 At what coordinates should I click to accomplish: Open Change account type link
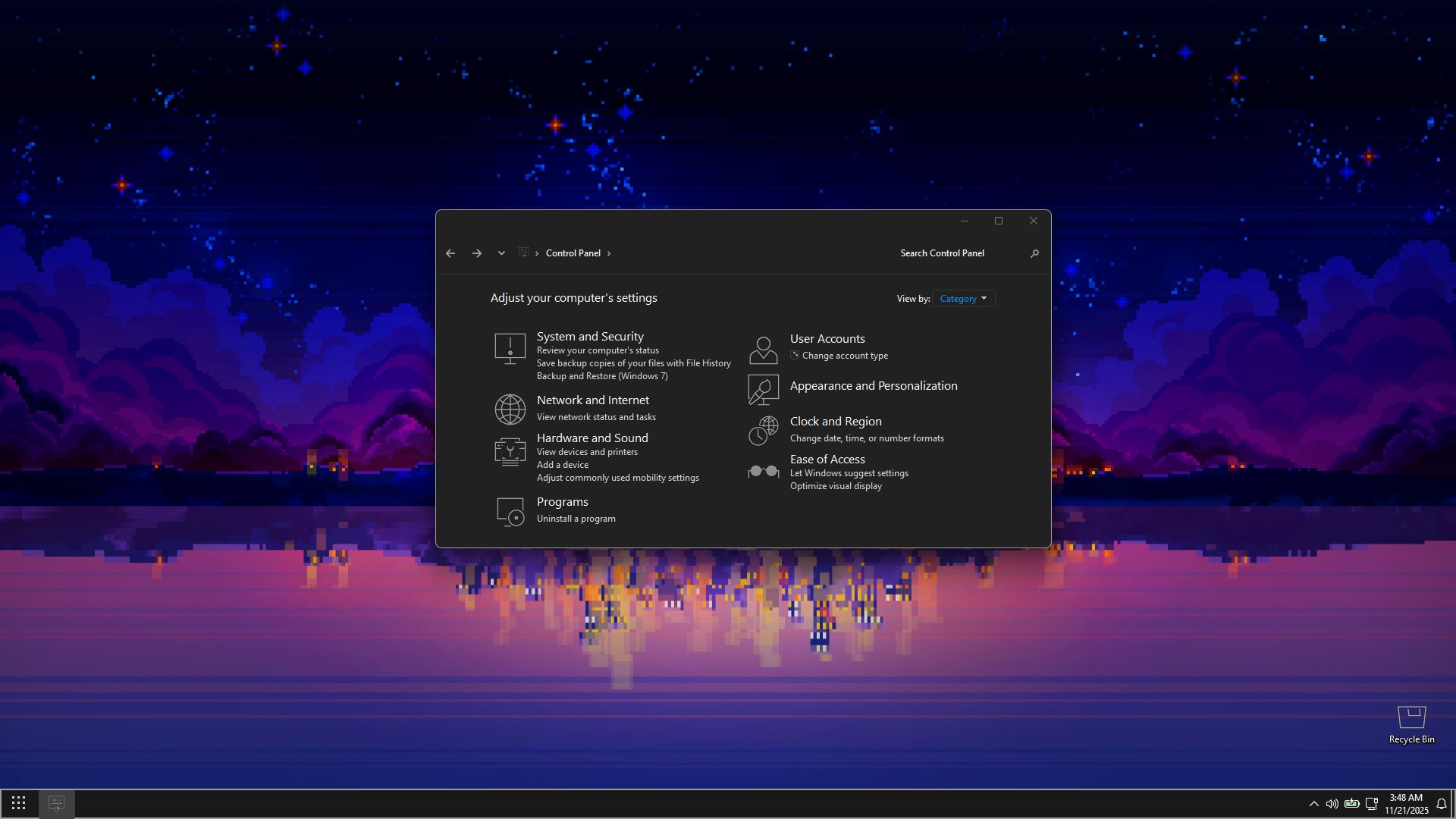pos(845,356)
